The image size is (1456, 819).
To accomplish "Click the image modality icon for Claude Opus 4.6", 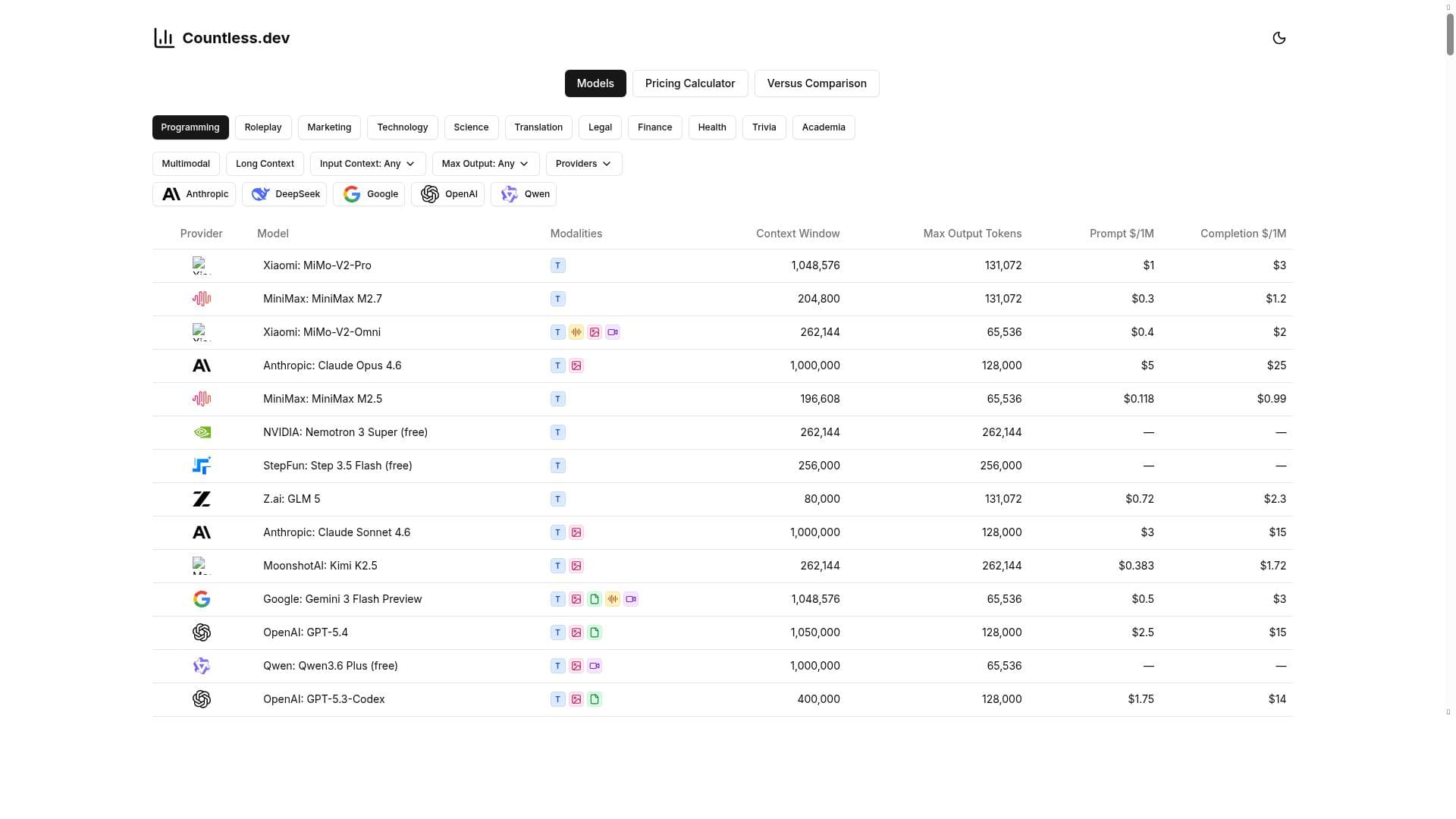I will tap(576, 366).
